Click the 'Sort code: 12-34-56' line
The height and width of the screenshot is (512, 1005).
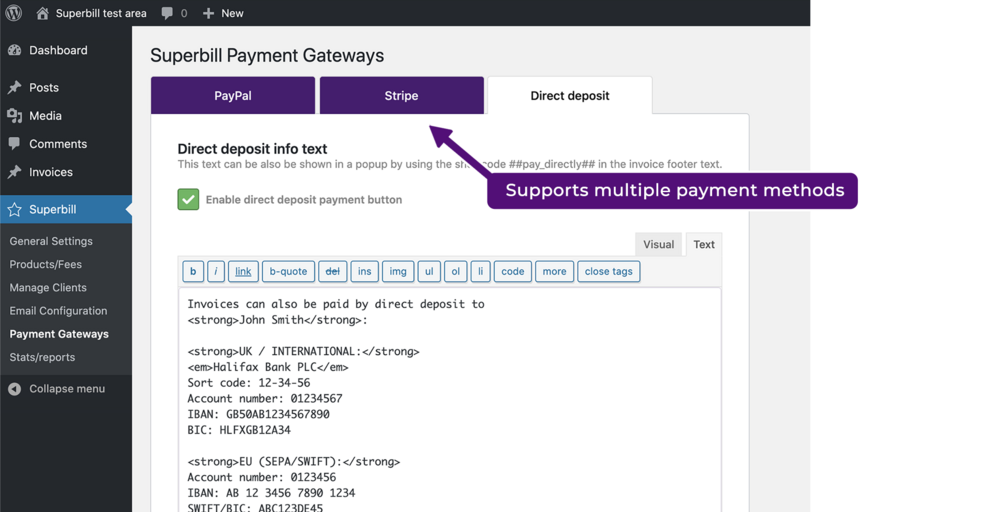[249, 383]
